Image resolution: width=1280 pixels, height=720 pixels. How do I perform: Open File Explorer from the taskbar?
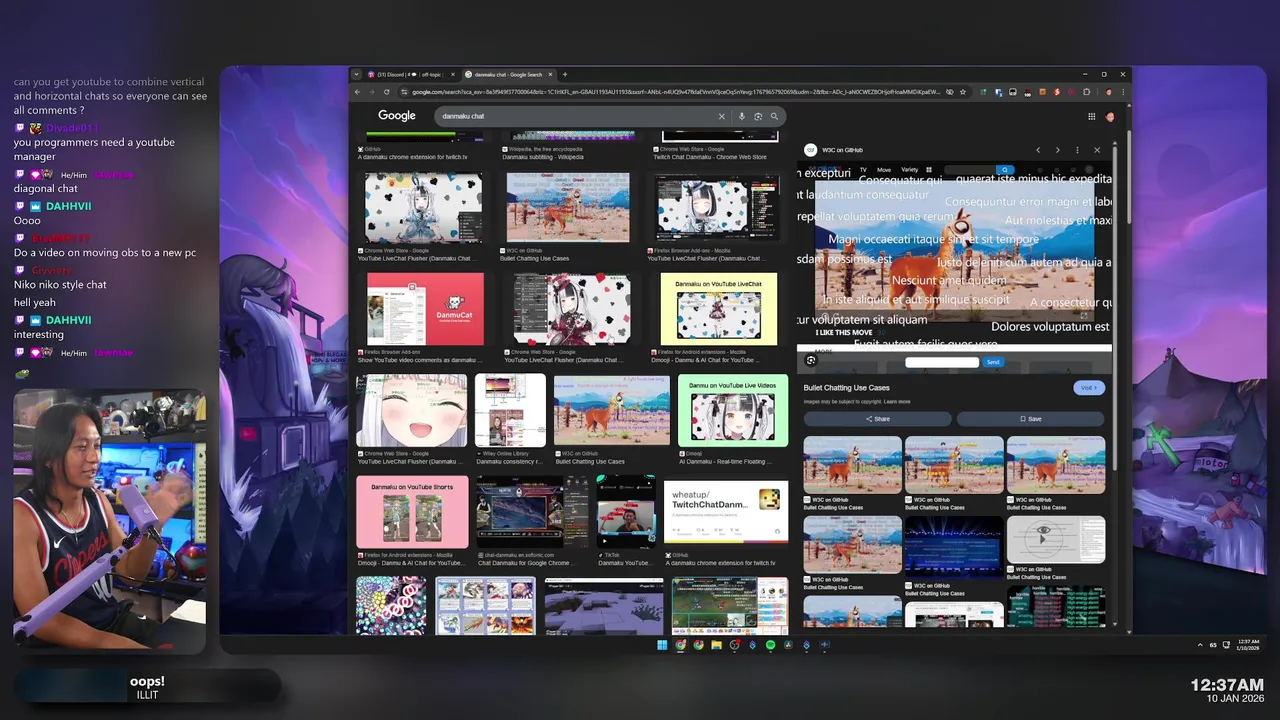click(716, 645)
